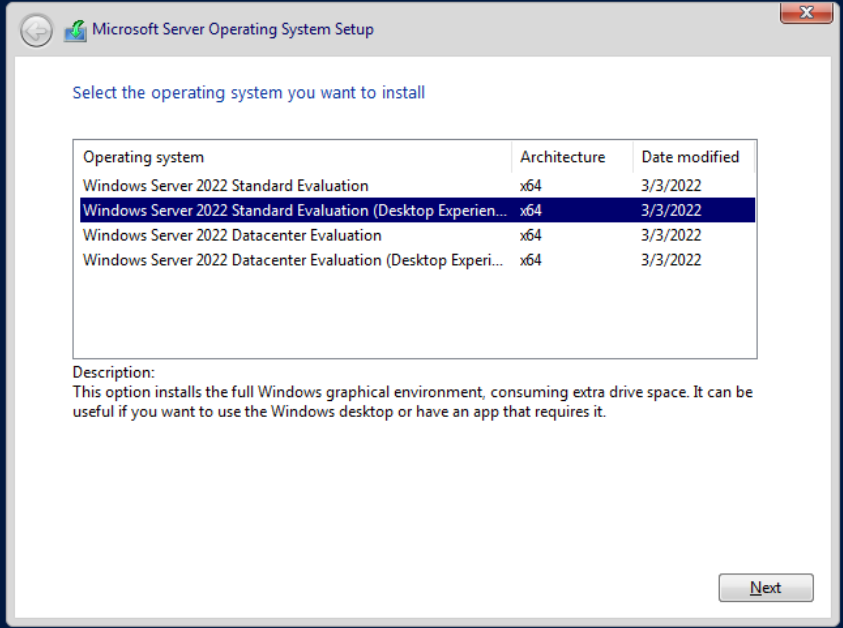Click the 'Microsoft Server Operating System Setup' title
This screenshot has width=843, height=628.
233,29
